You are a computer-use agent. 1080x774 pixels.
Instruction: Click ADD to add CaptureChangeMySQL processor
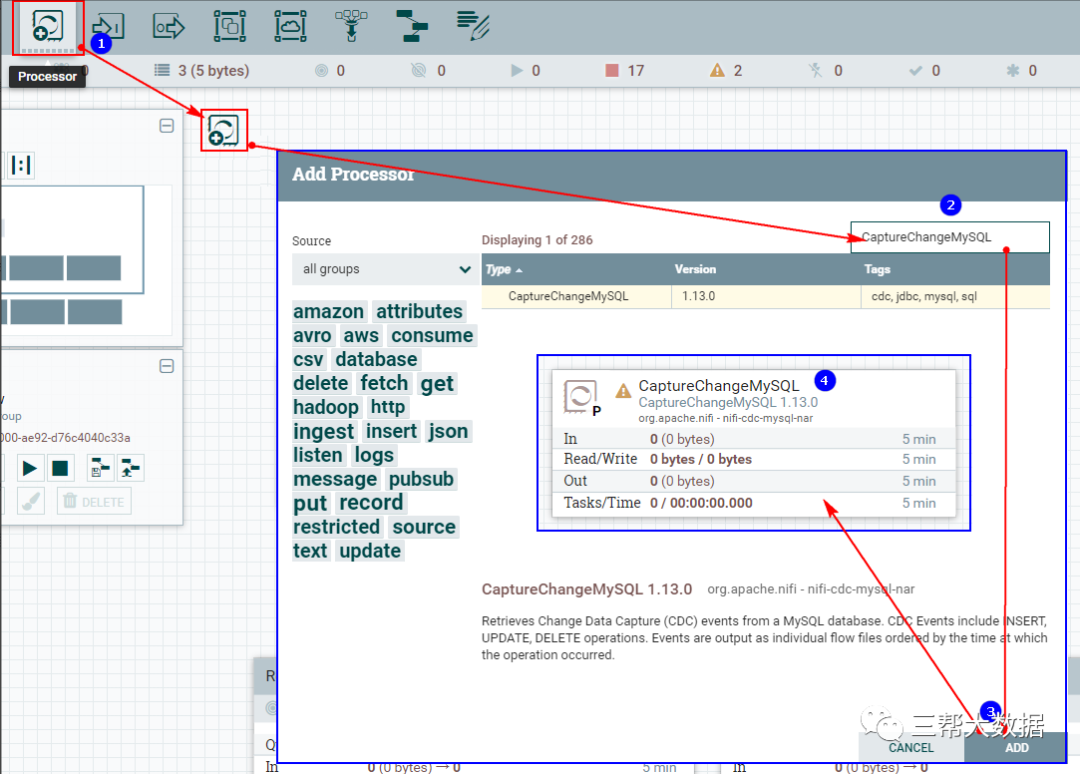[1016, 747]
